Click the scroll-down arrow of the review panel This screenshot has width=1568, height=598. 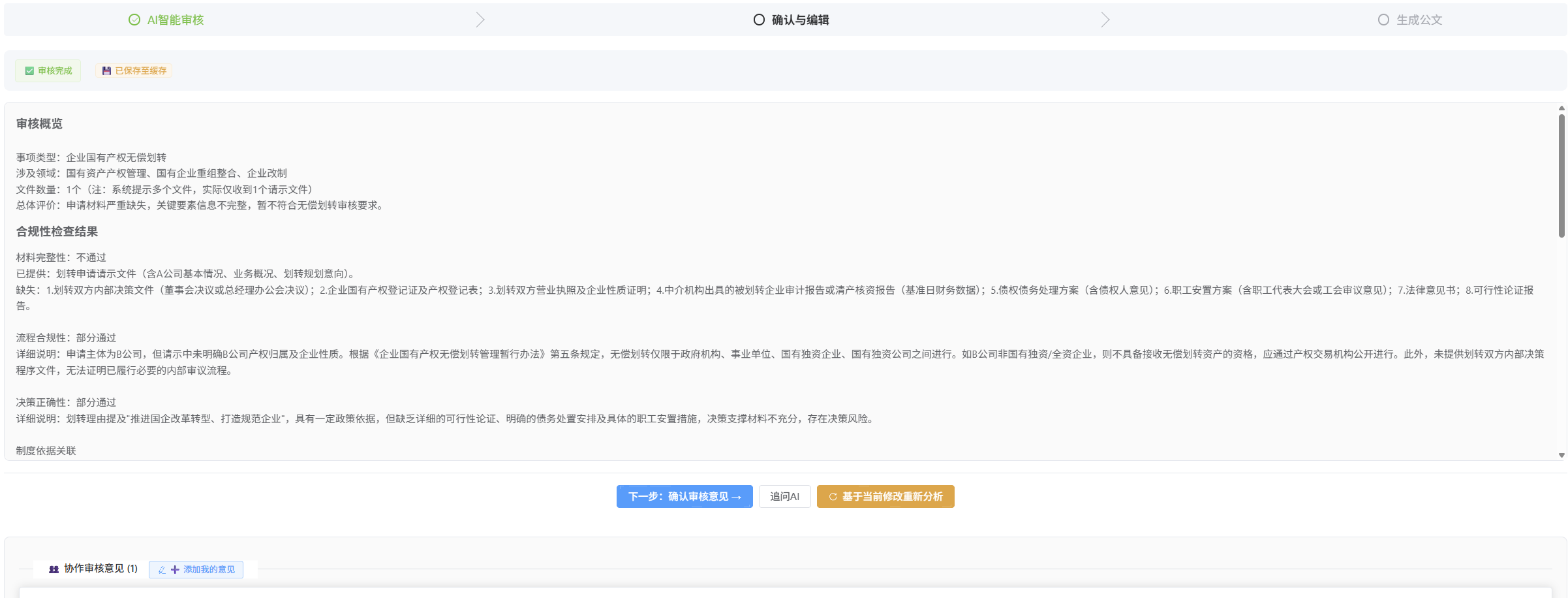(x=1561, y=455)
